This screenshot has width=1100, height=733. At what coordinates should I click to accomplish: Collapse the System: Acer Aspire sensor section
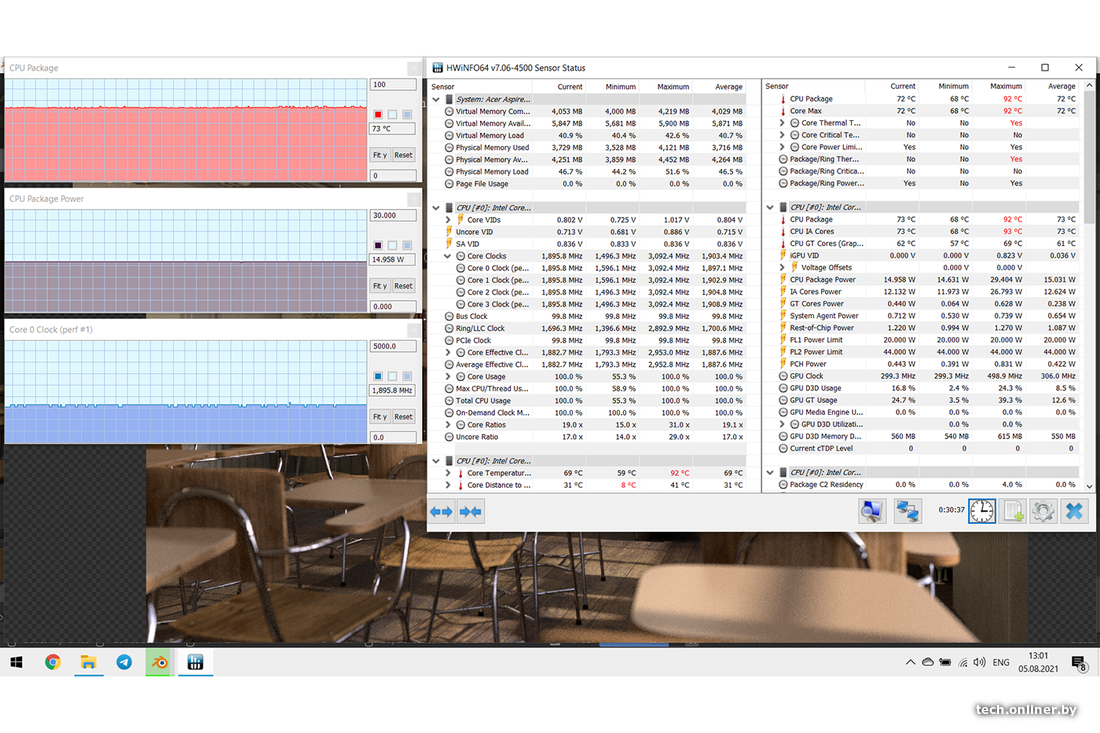[x=437, y=99]
